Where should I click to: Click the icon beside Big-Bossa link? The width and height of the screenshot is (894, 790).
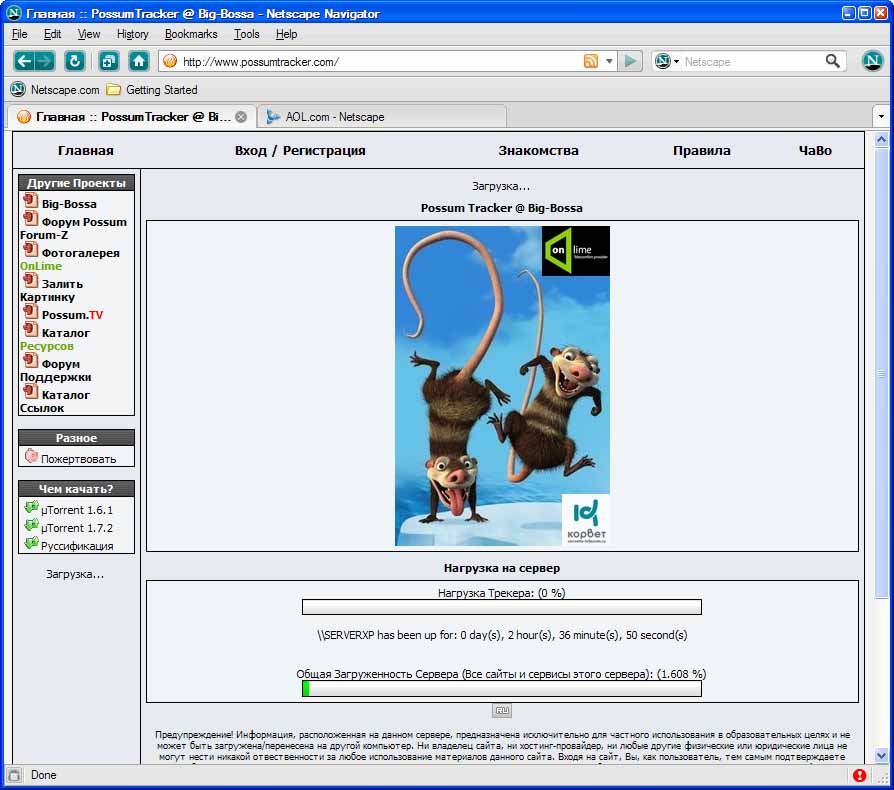tap(30, 201)
